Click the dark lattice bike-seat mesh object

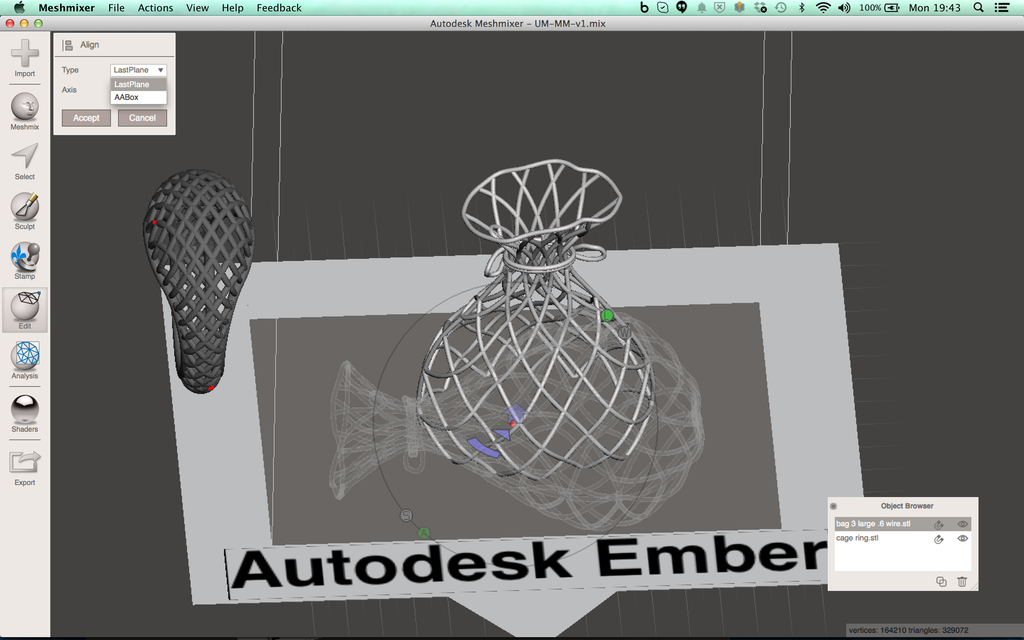tap(199, 280)
